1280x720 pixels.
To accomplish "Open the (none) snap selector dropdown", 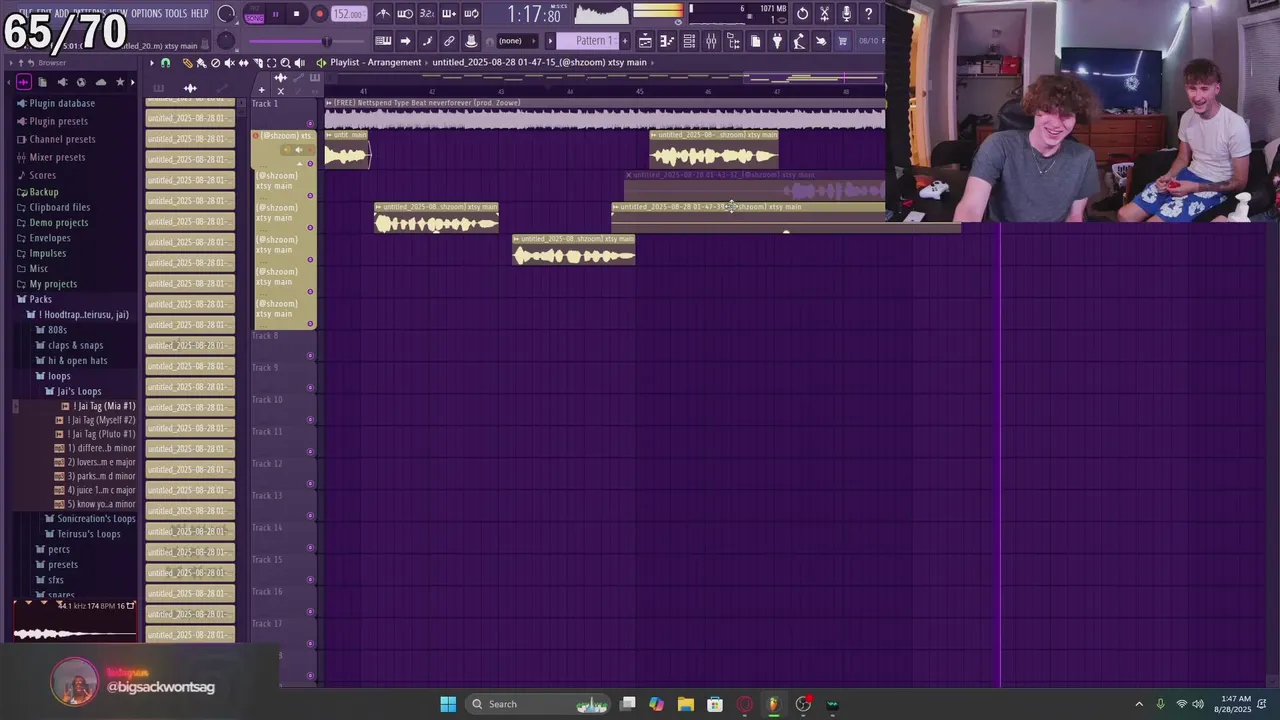I will (517, 41).
